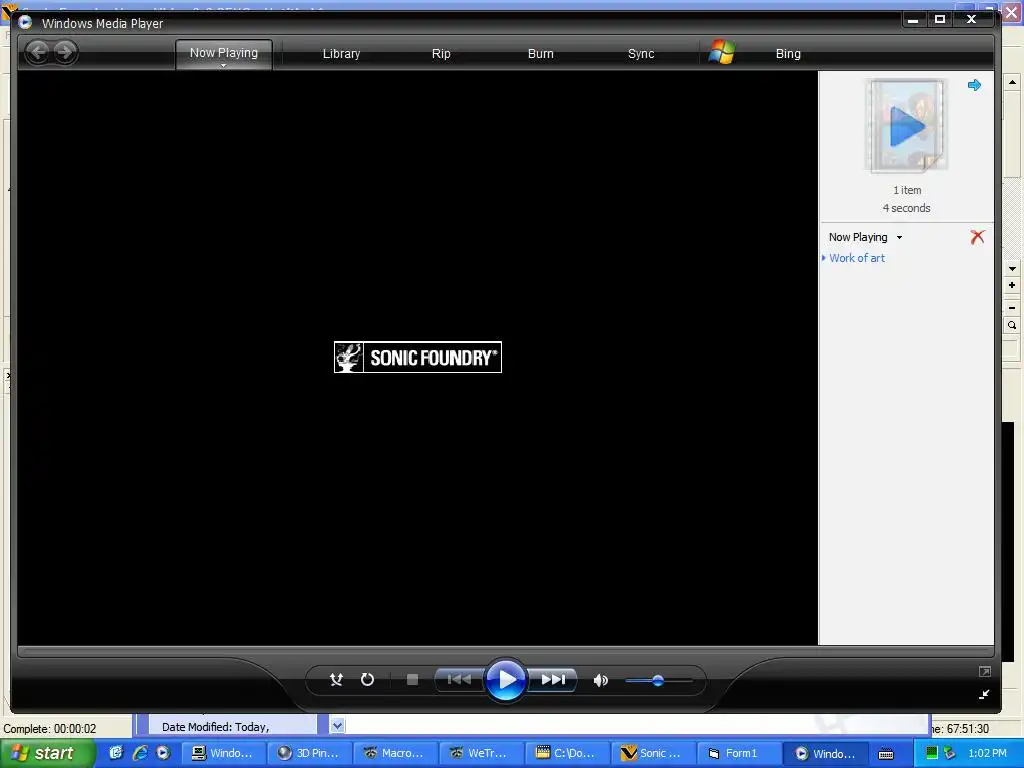
Task: Start playback with the round Play button
Action: (506, 680)
